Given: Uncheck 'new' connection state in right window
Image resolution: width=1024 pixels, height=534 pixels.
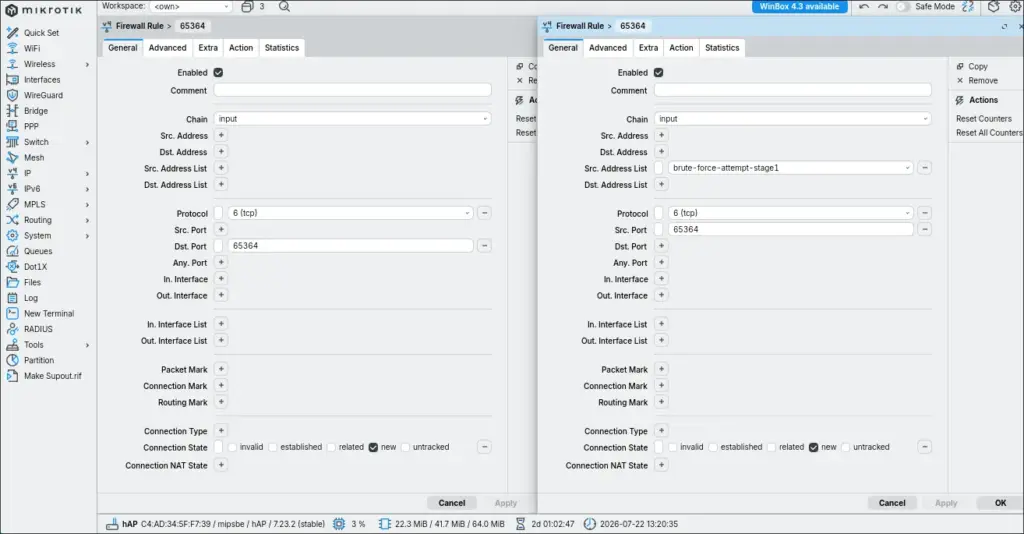Looking at the screenshot, I should click(813, 447).
